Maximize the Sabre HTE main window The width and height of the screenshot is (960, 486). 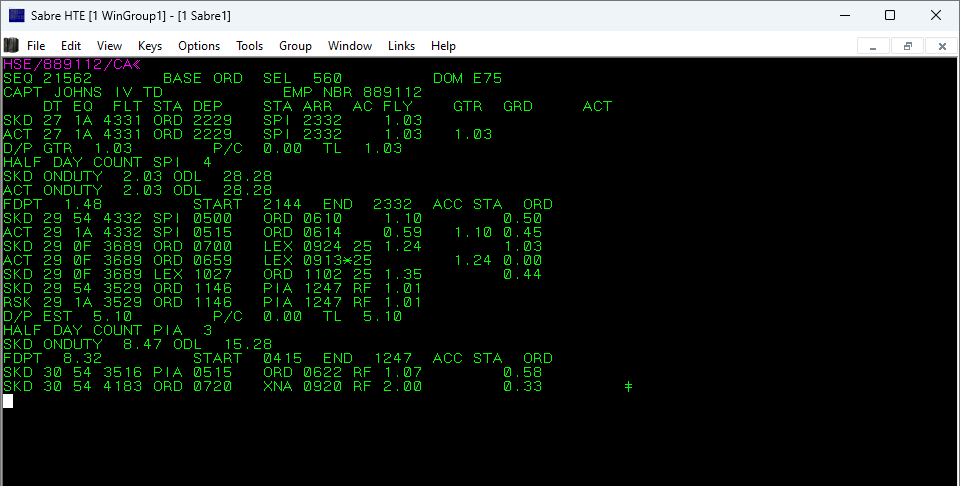click(x=890, y=15)
